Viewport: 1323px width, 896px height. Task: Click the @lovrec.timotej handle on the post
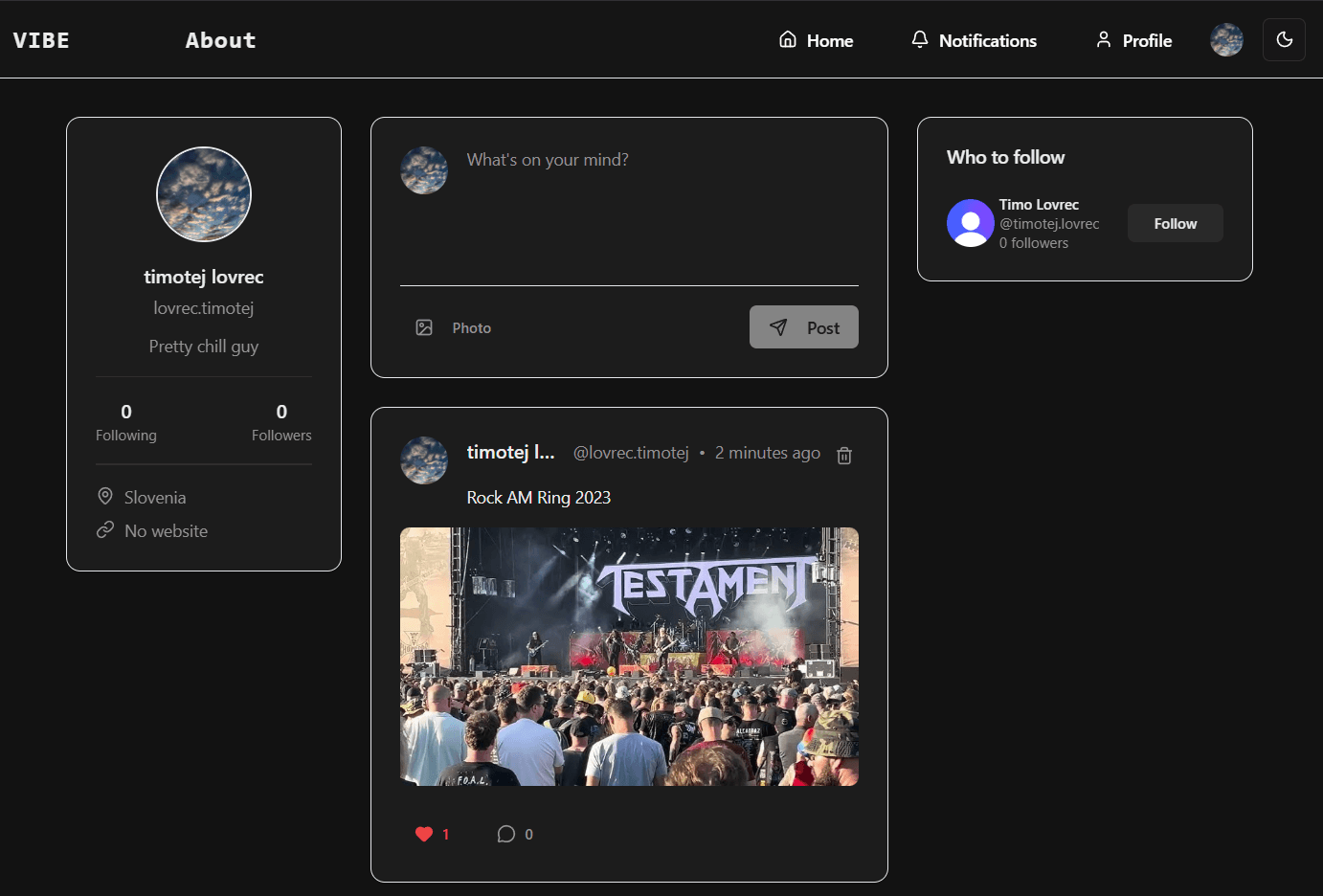631,452
